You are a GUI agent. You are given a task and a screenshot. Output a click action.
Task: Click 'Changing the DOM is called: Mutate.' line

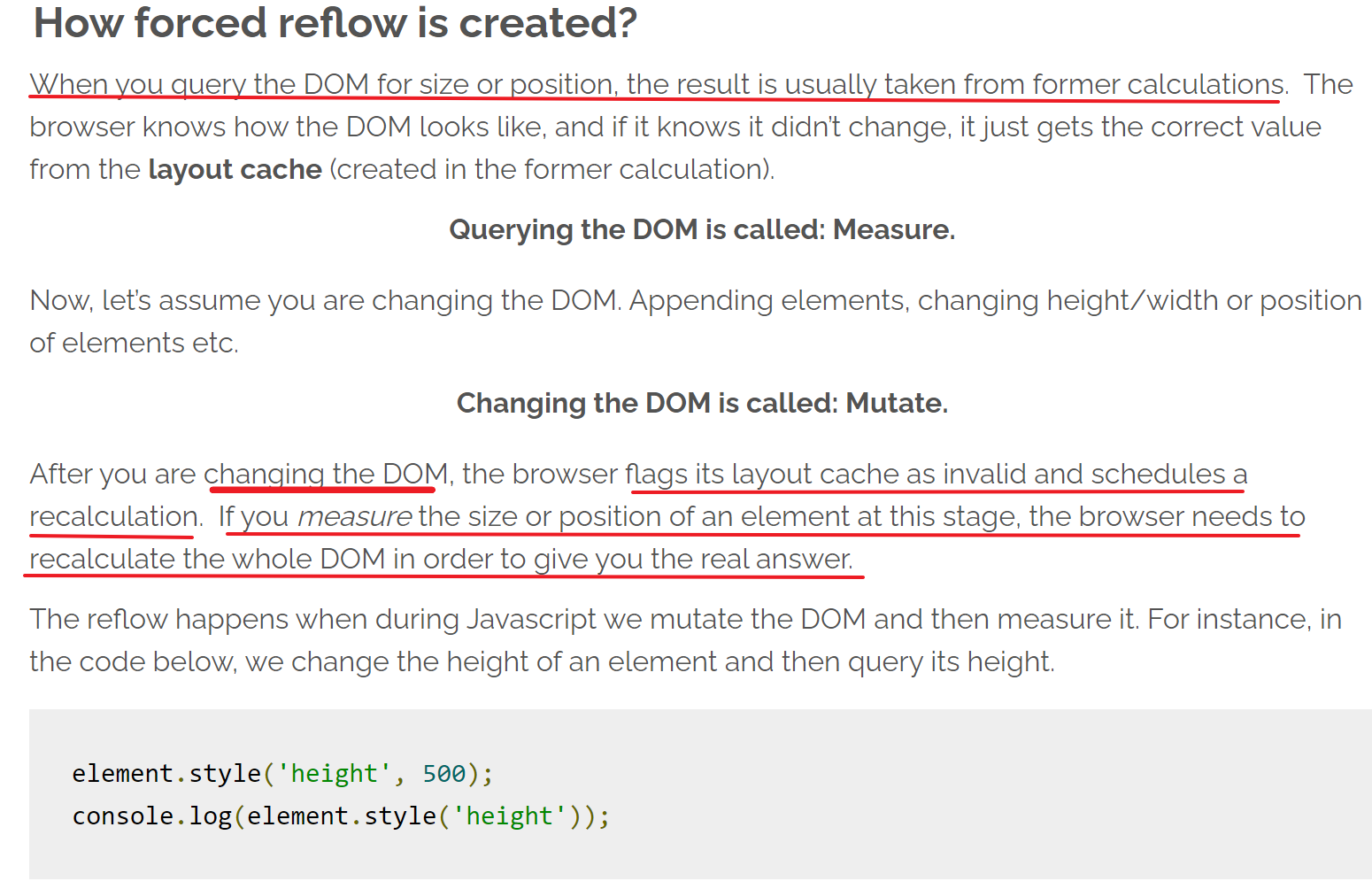[x=702, y=403]
